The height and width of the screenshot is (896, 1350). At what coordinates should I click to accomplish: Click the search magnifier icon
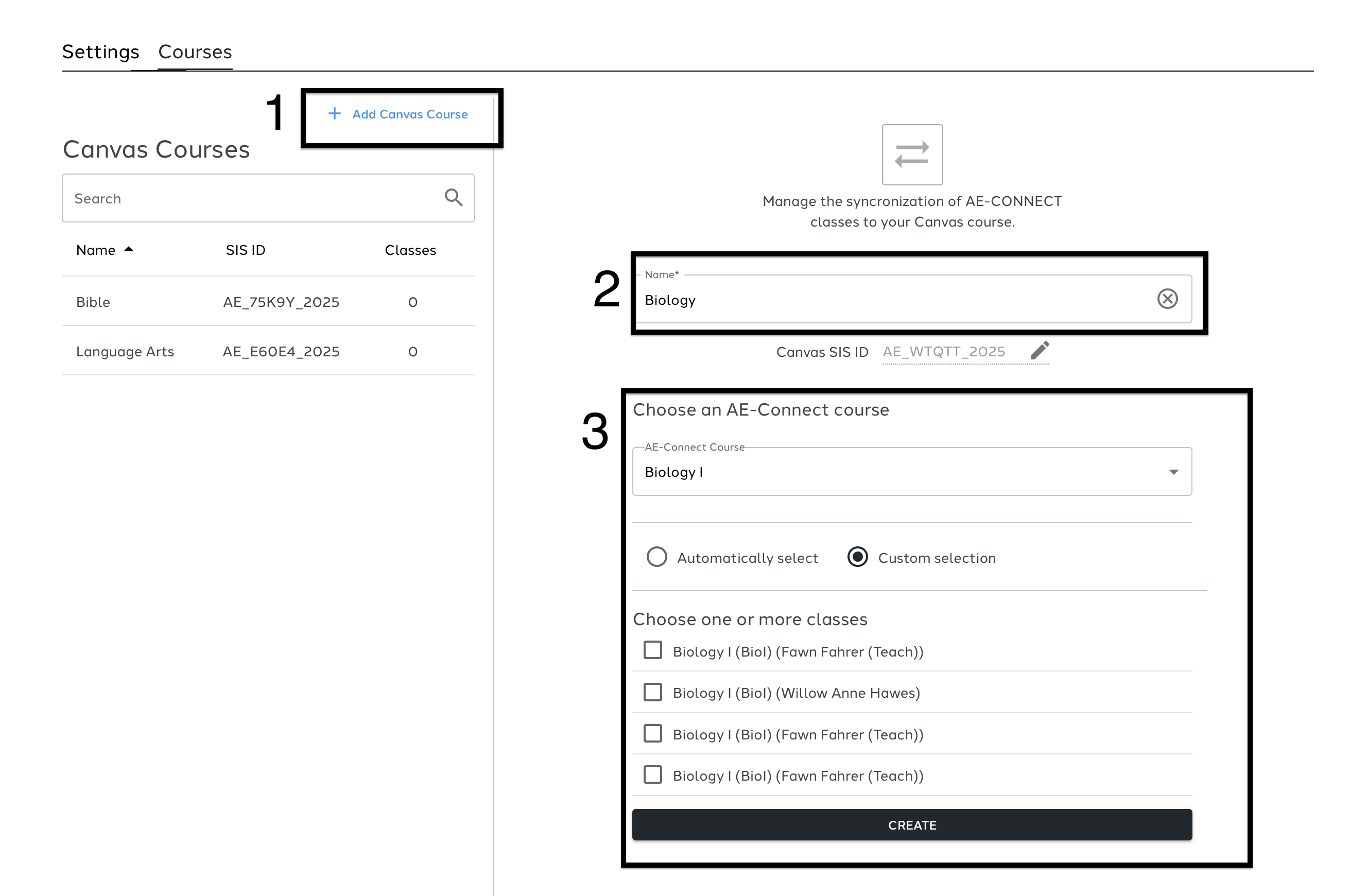coord(453,198)
